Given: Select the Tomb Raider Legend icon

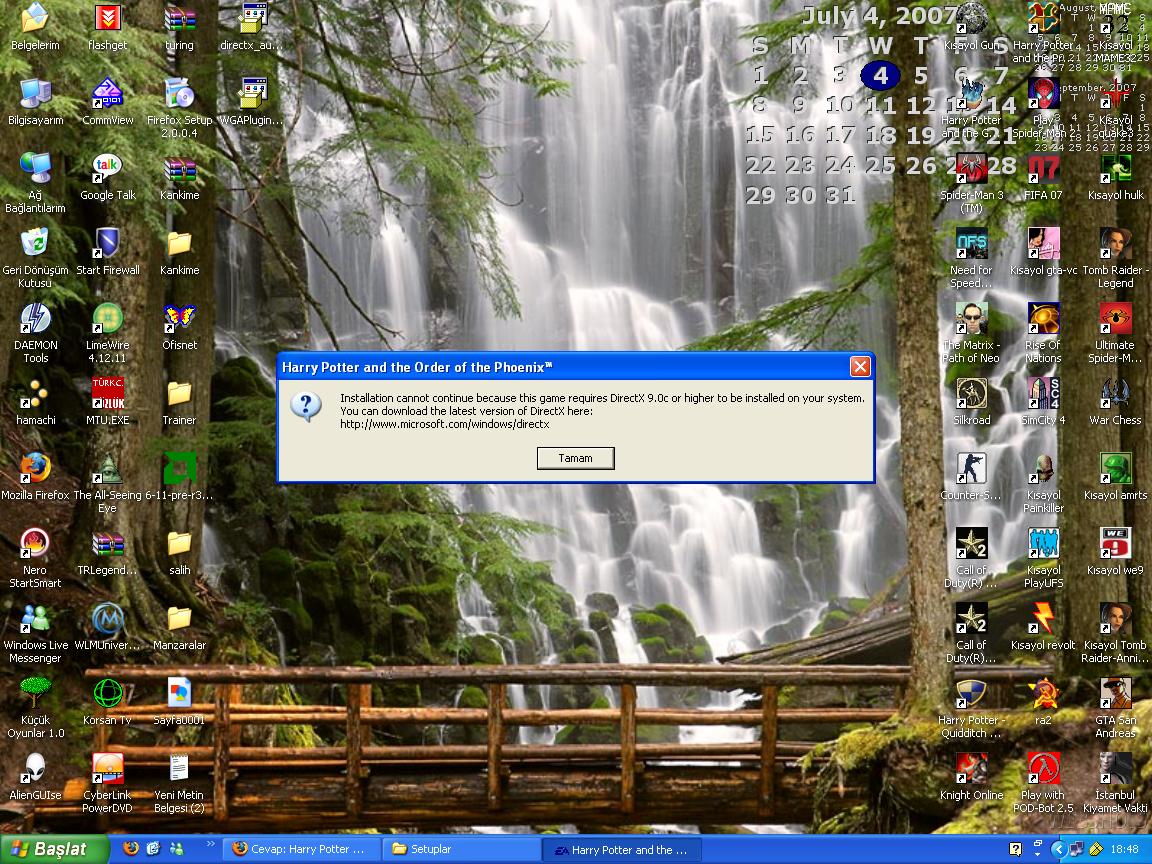Looking at the screenshot, I should point(1115,258).
